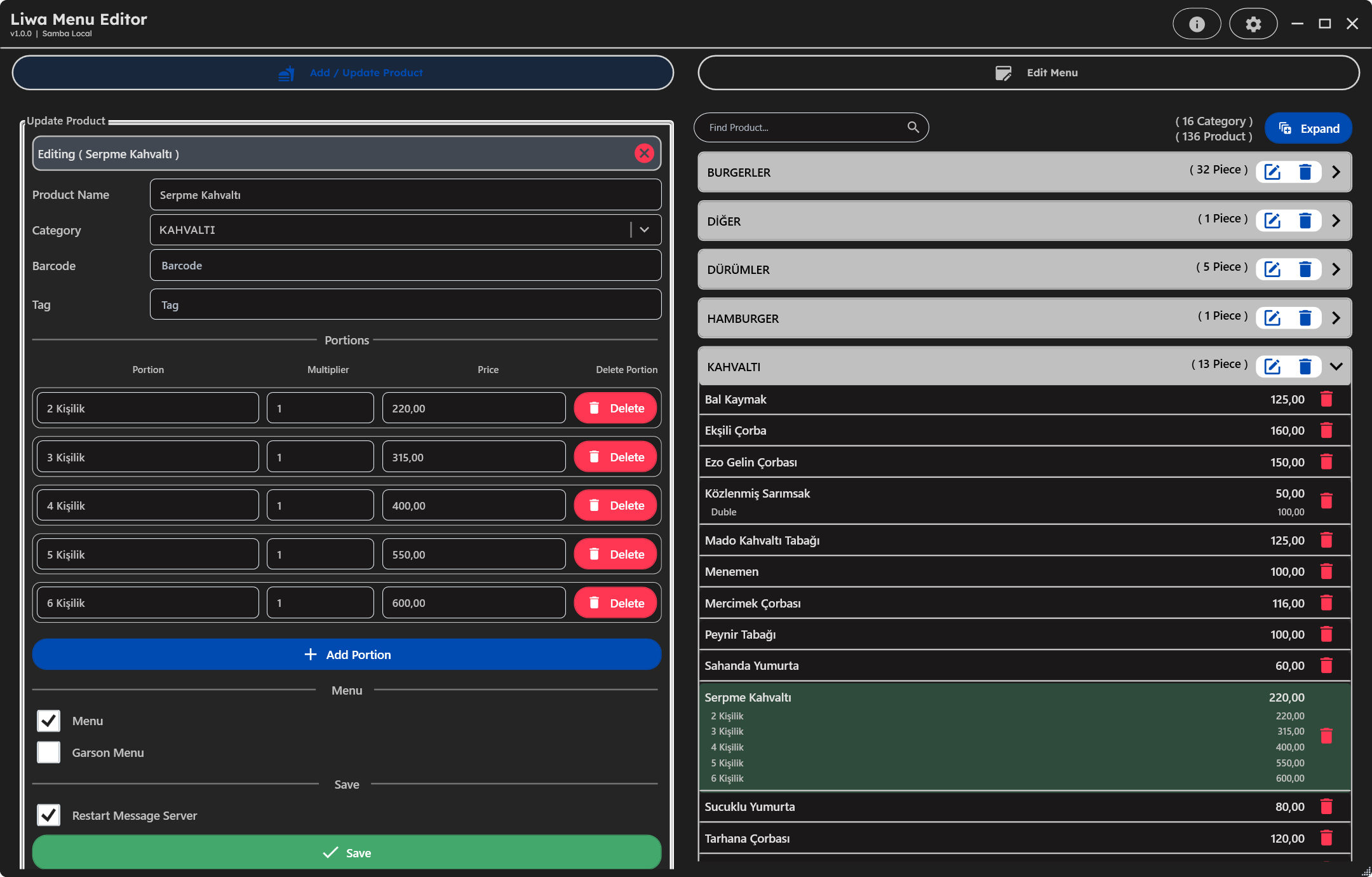Uncheck the Menu checkbox

click(49, 721)
